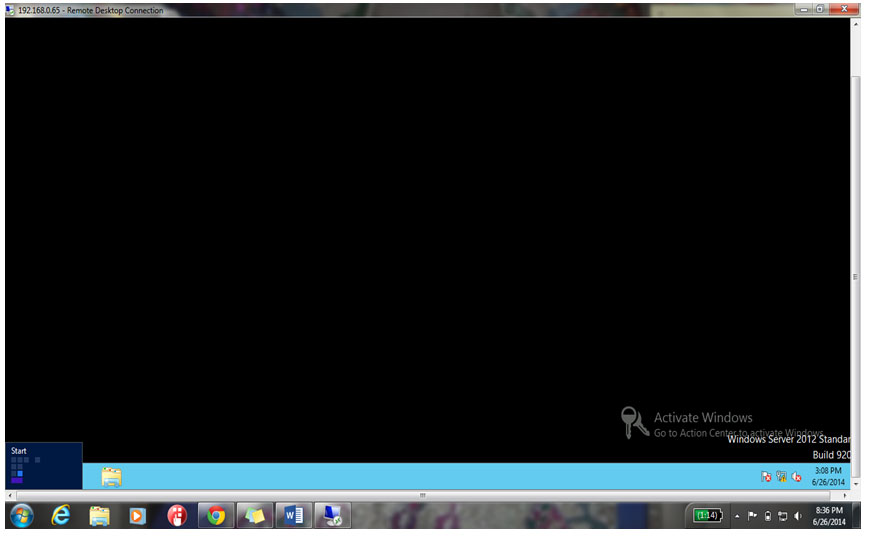The height and width of the screenshot is (537, 869).
Task: Click the remote Action Center flag icon
Action: coord(766,477)
